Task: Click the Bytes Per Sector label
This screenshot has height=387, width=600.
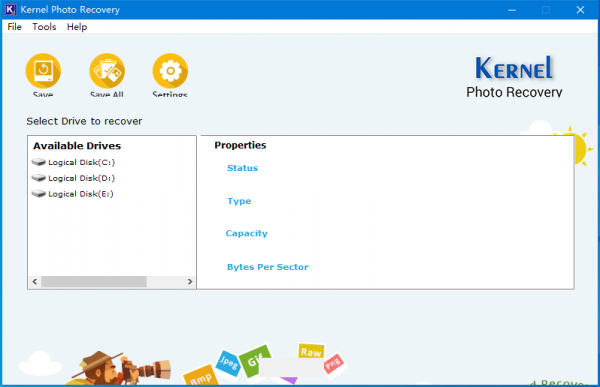Action: 267,267
